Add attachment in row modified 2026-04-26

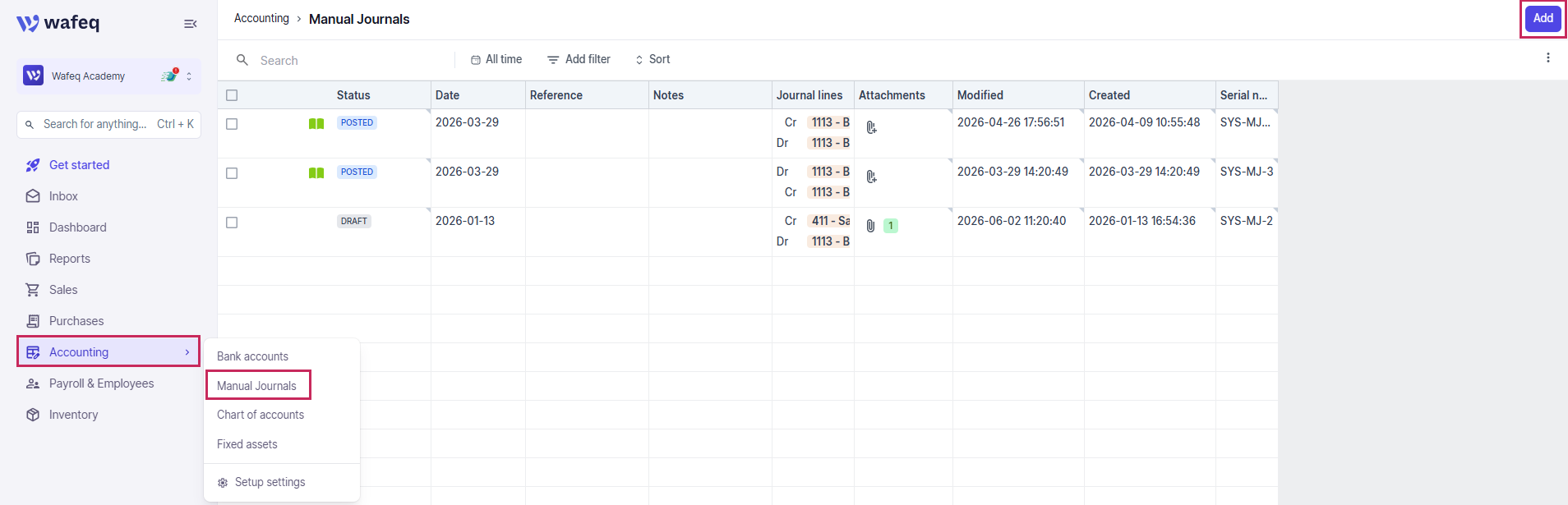point(871,127)
